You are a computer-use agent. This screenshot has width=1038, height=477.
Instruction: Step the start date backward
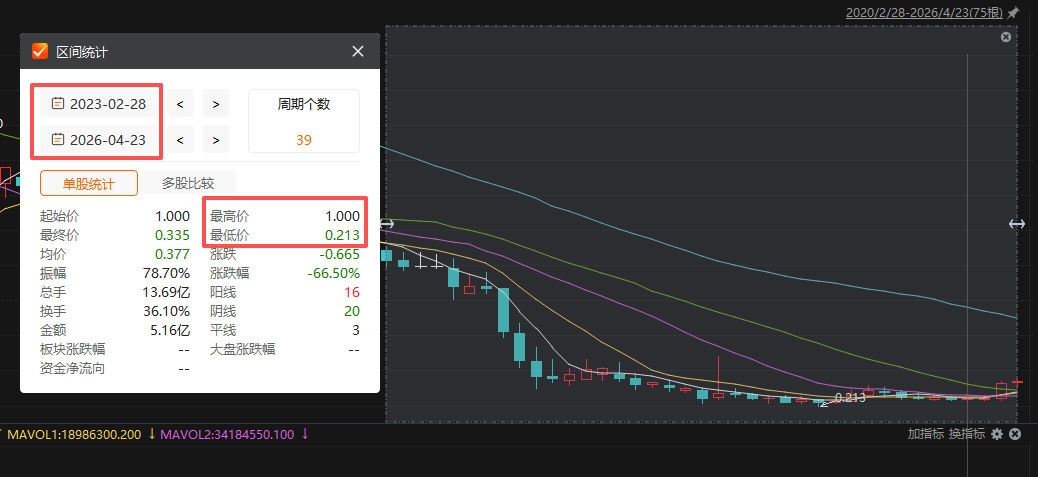[180, 103]
